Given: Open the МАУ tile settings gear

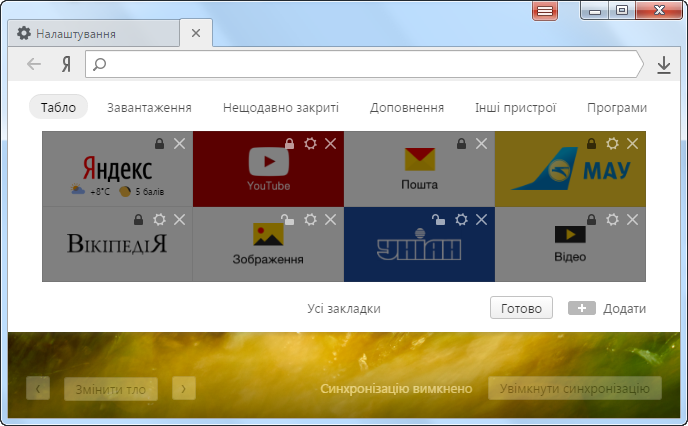Looking at the screenshot, I should pos(612,143).
